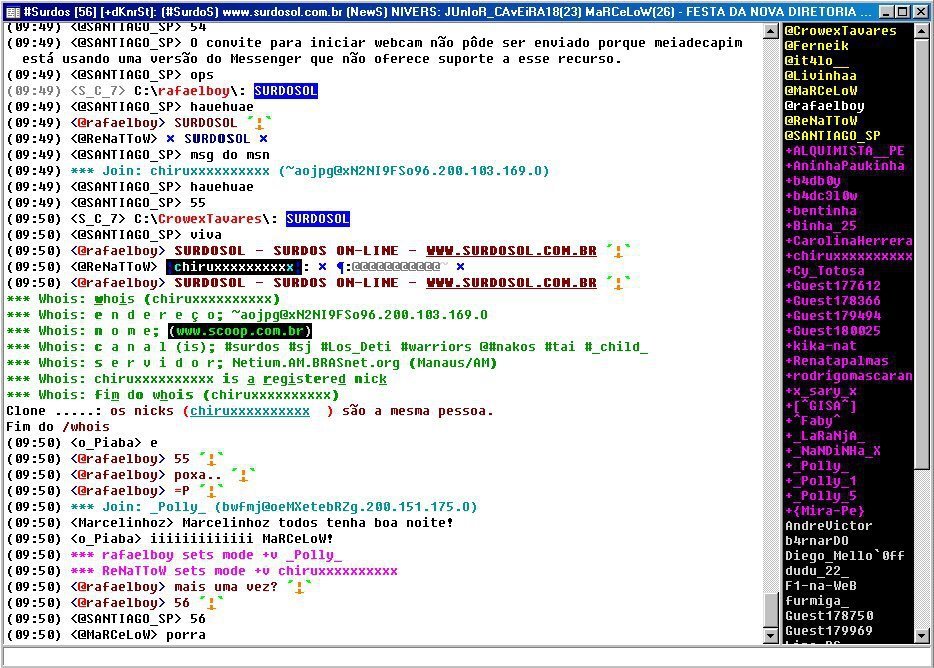Select +Renatapalmas in the nick list
This screenshot has height=668, width=934.
[x=836, y=361]
